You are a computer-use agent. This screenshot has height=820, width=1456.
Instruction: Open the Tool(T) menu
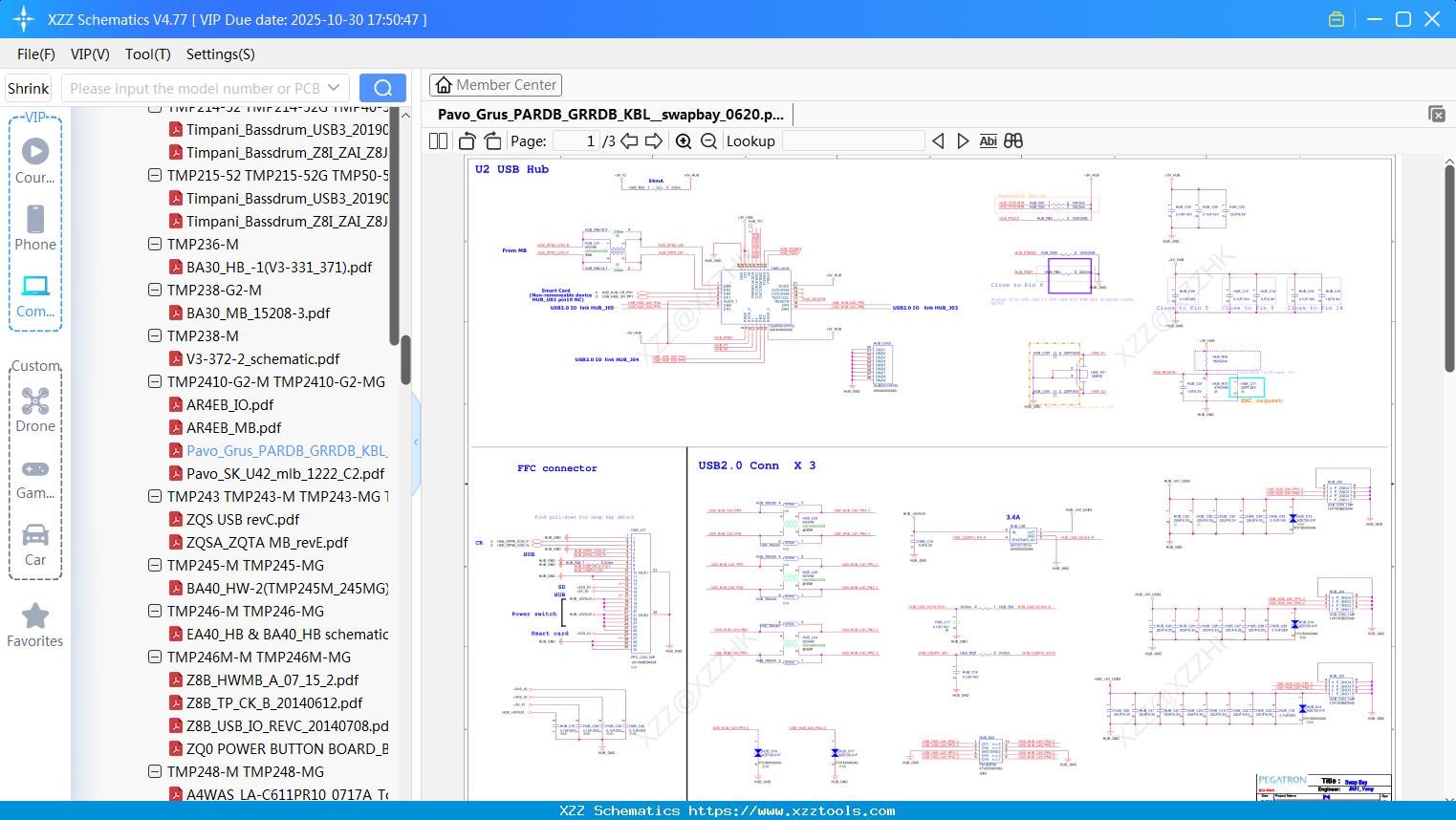147,54
